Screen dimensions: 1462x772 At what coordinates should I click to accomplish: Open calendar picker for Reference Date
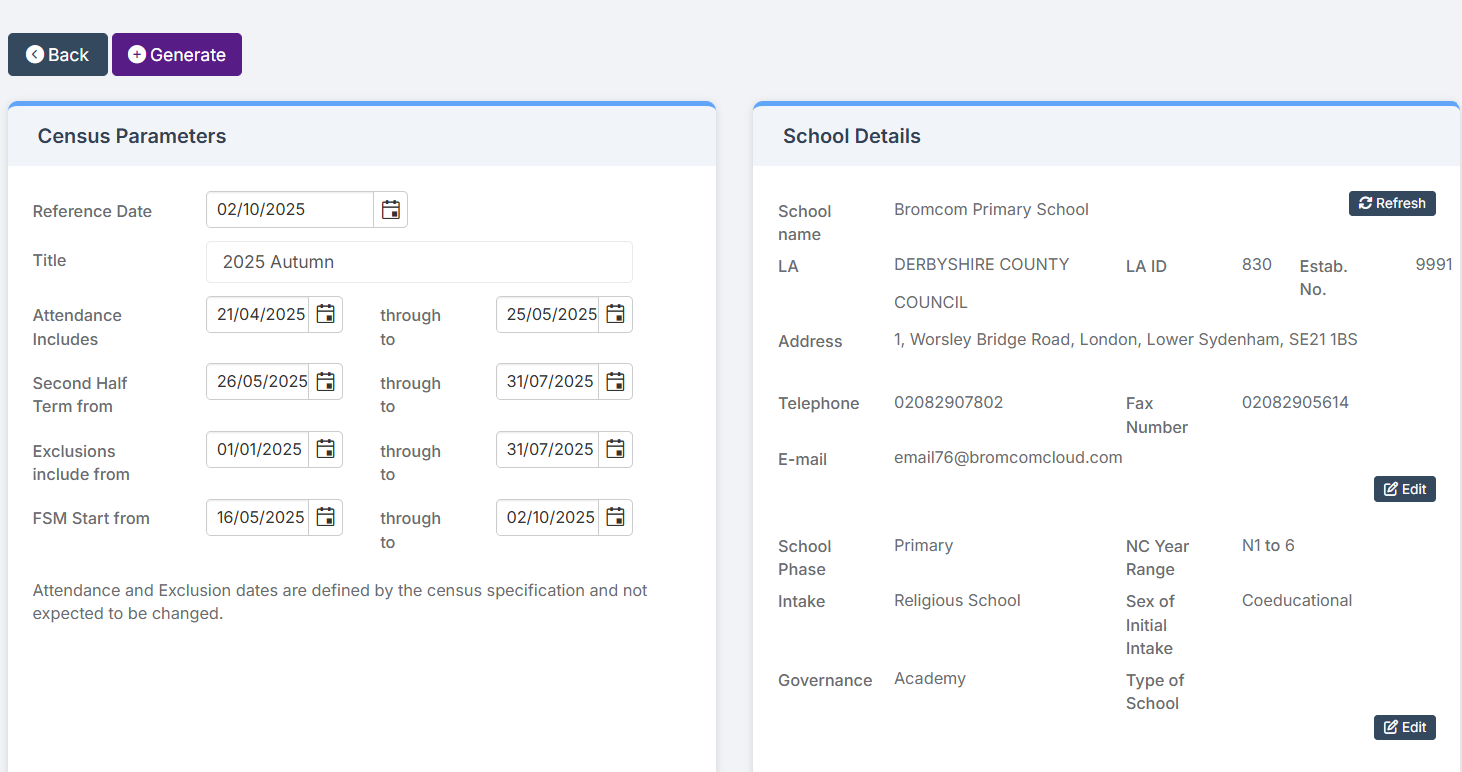click(x=390, y=210)
